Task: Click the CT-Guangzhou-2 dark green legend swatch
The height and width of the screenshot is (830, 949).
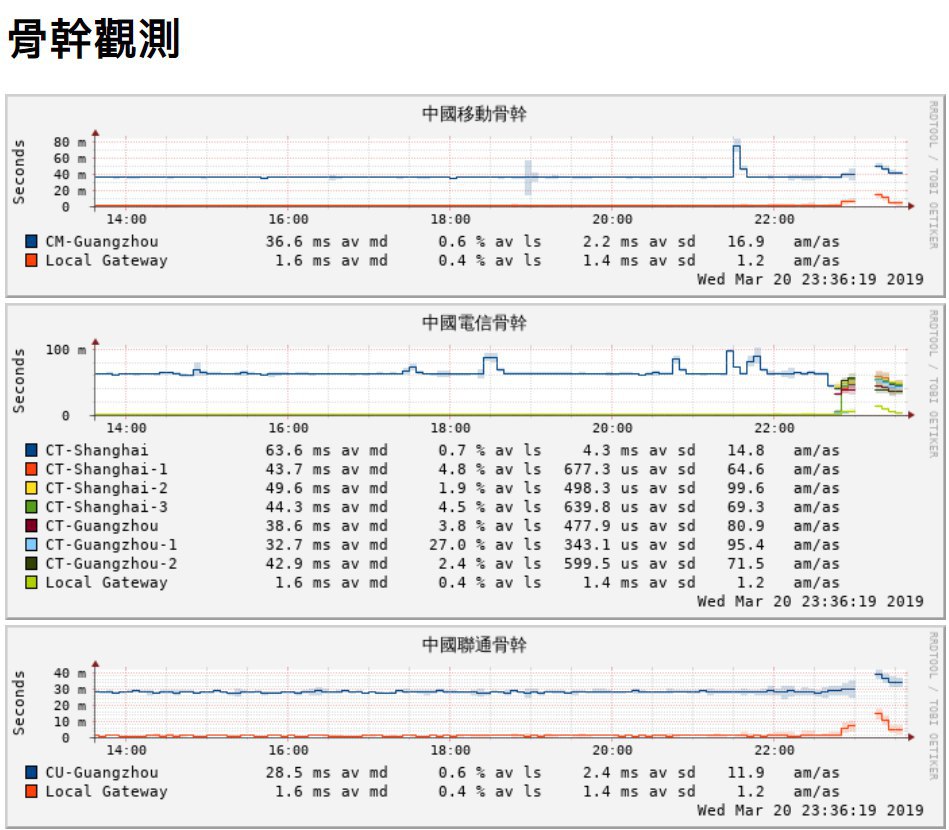Action: [32, 564]
